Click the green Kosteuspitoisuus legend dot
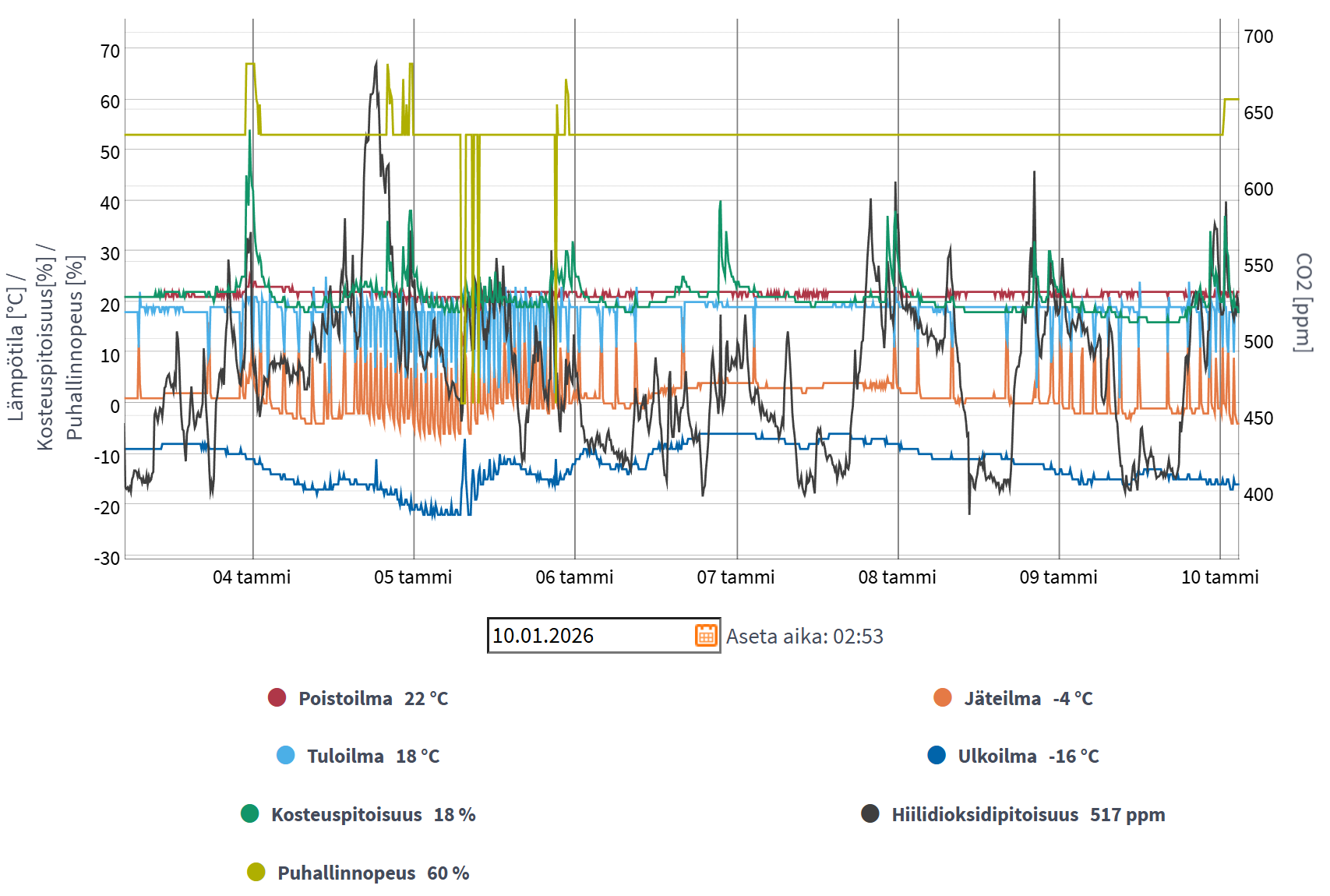 pos(250,813)
